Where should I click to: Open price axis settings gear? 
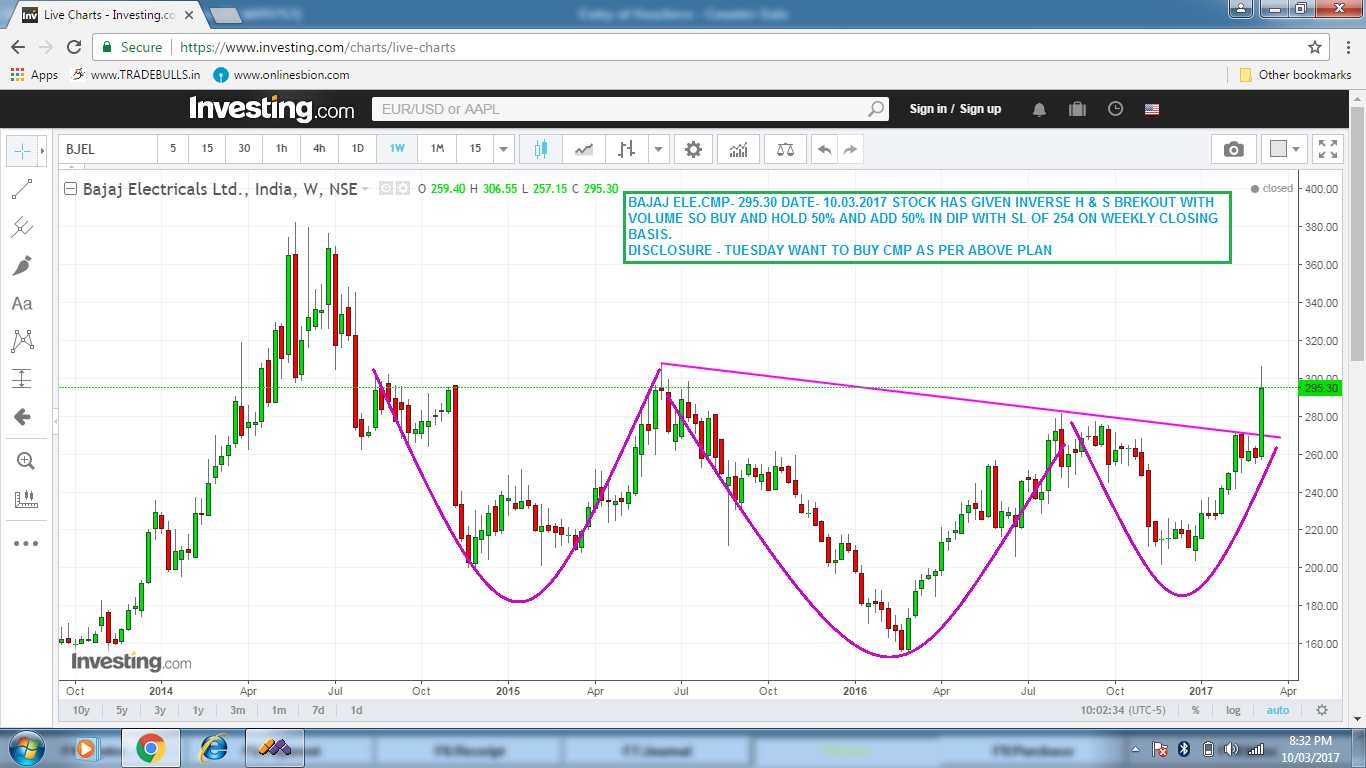tap(1322, 710)
